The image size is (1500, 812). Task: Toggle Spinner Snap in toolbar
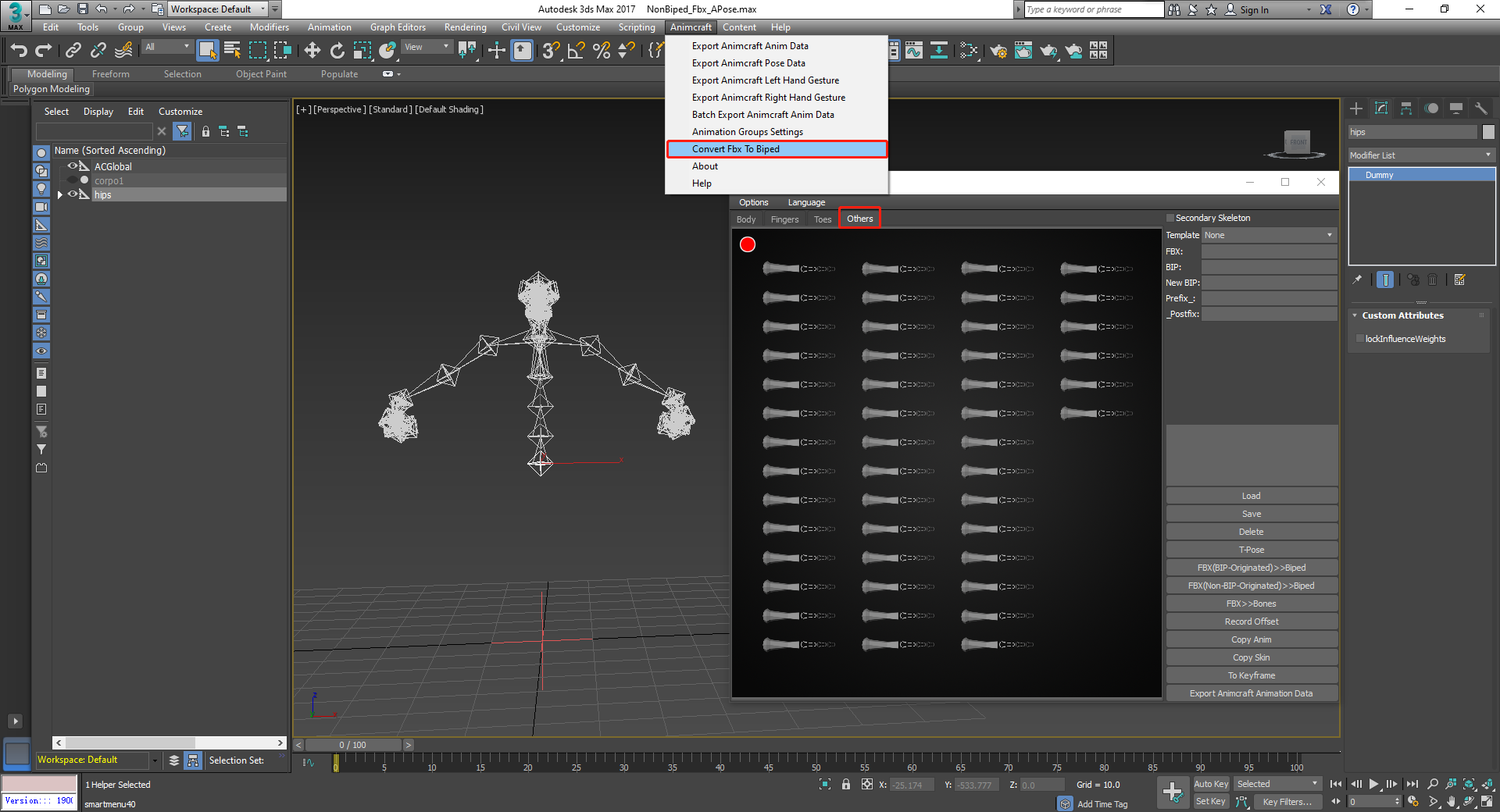click(x=627, y=51)
